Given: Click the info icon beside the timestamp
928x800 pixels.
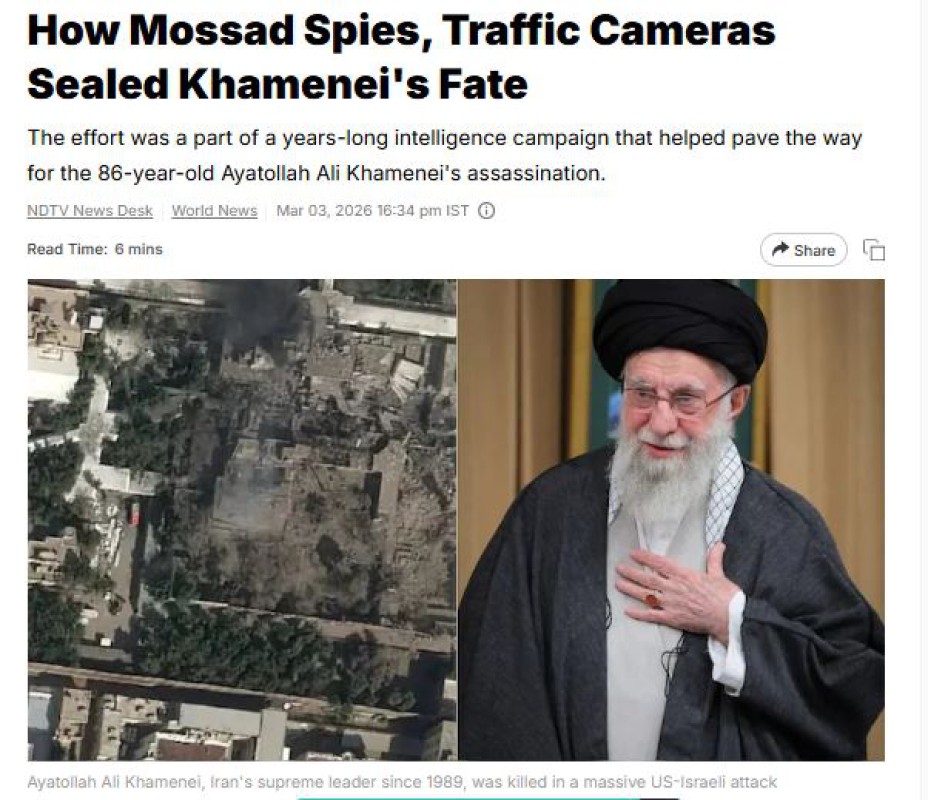Looking at the screenshot, I should point(486,211).
